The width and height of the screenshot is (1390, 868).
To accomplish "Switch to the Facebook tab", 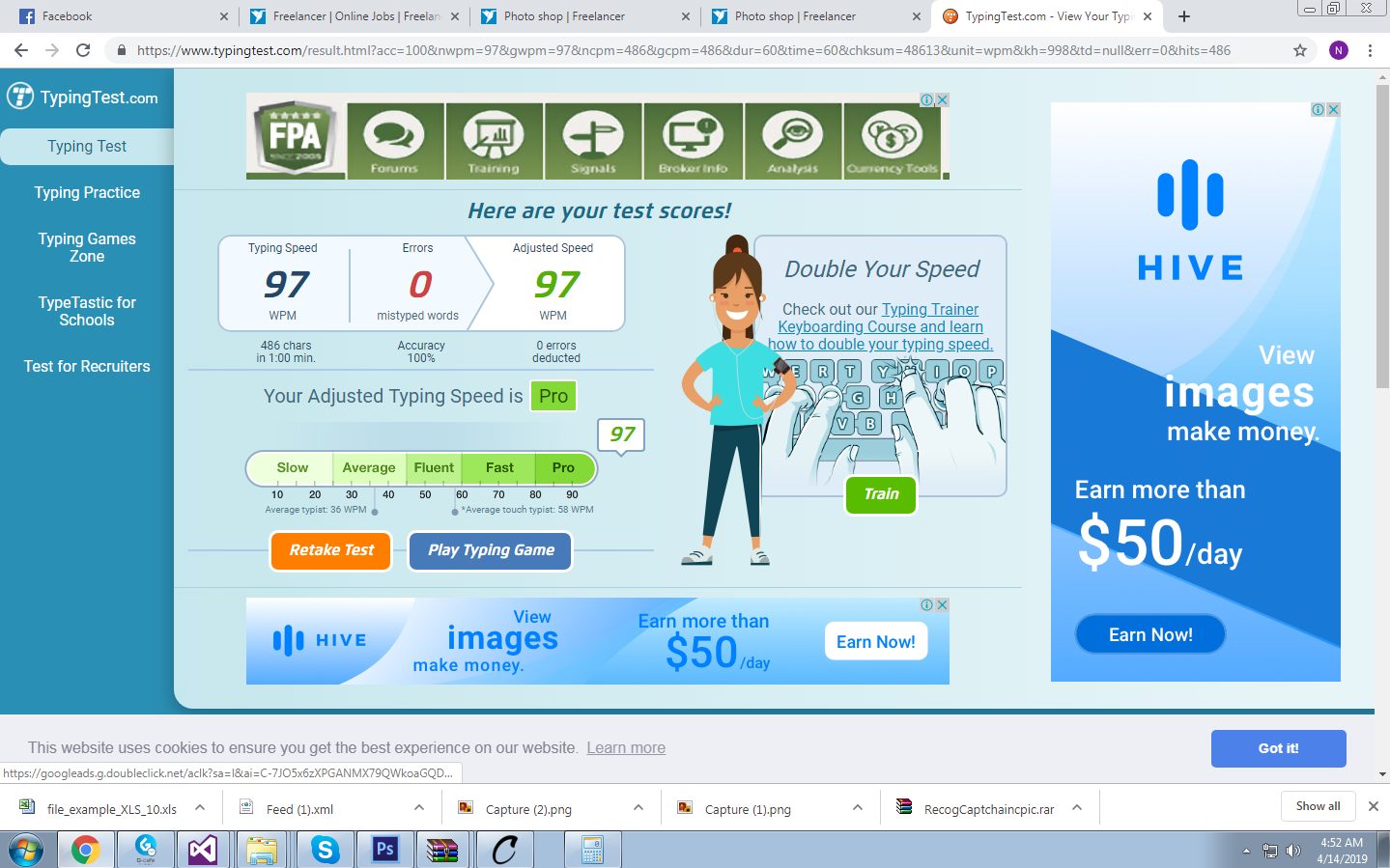I will click(122, 16).
